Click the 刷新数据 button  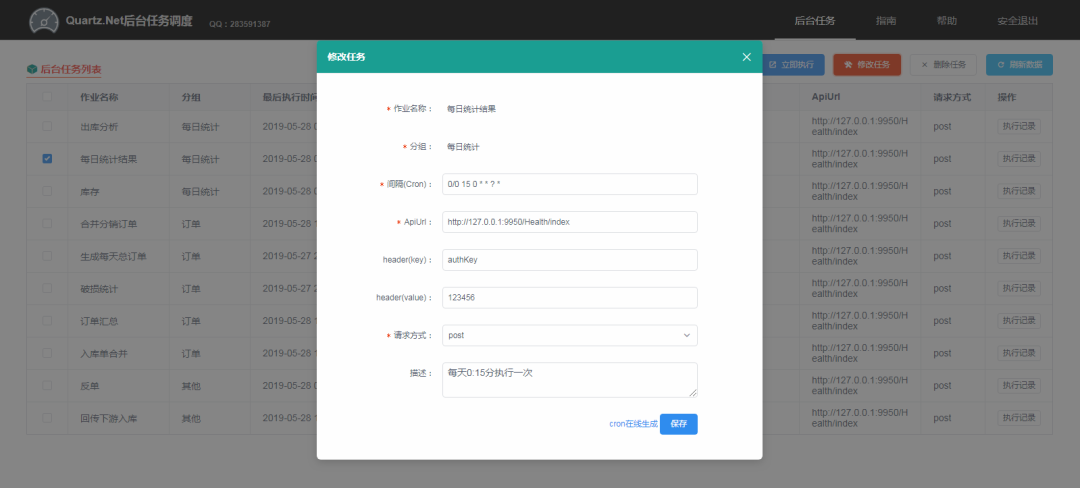pyautogui.click(x=1019, y=65)
